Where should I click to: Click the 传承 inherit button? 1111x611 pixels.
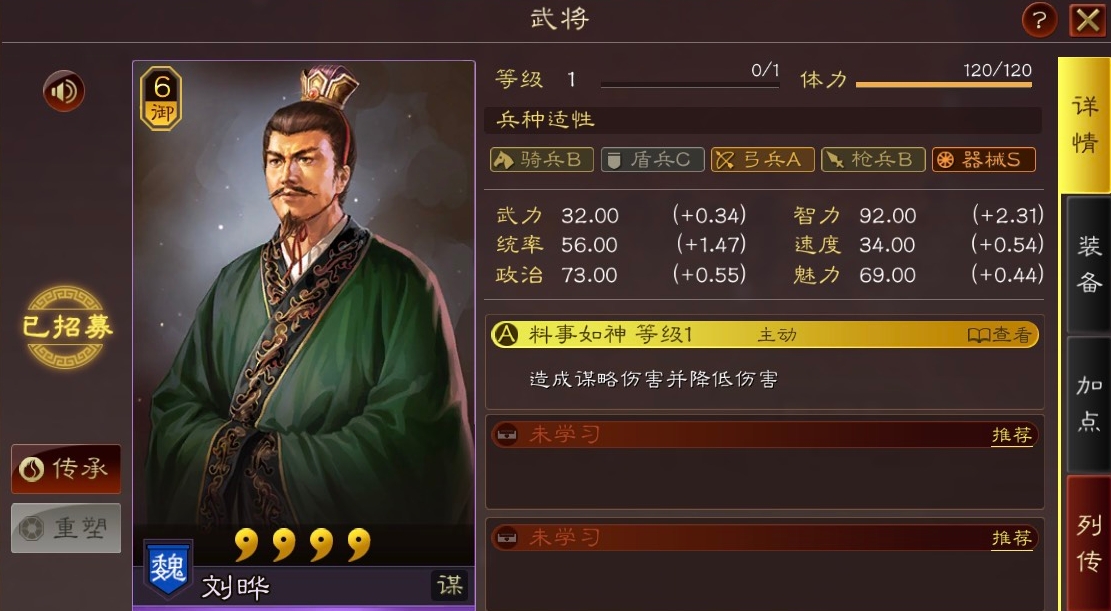(x=66, y=469)
